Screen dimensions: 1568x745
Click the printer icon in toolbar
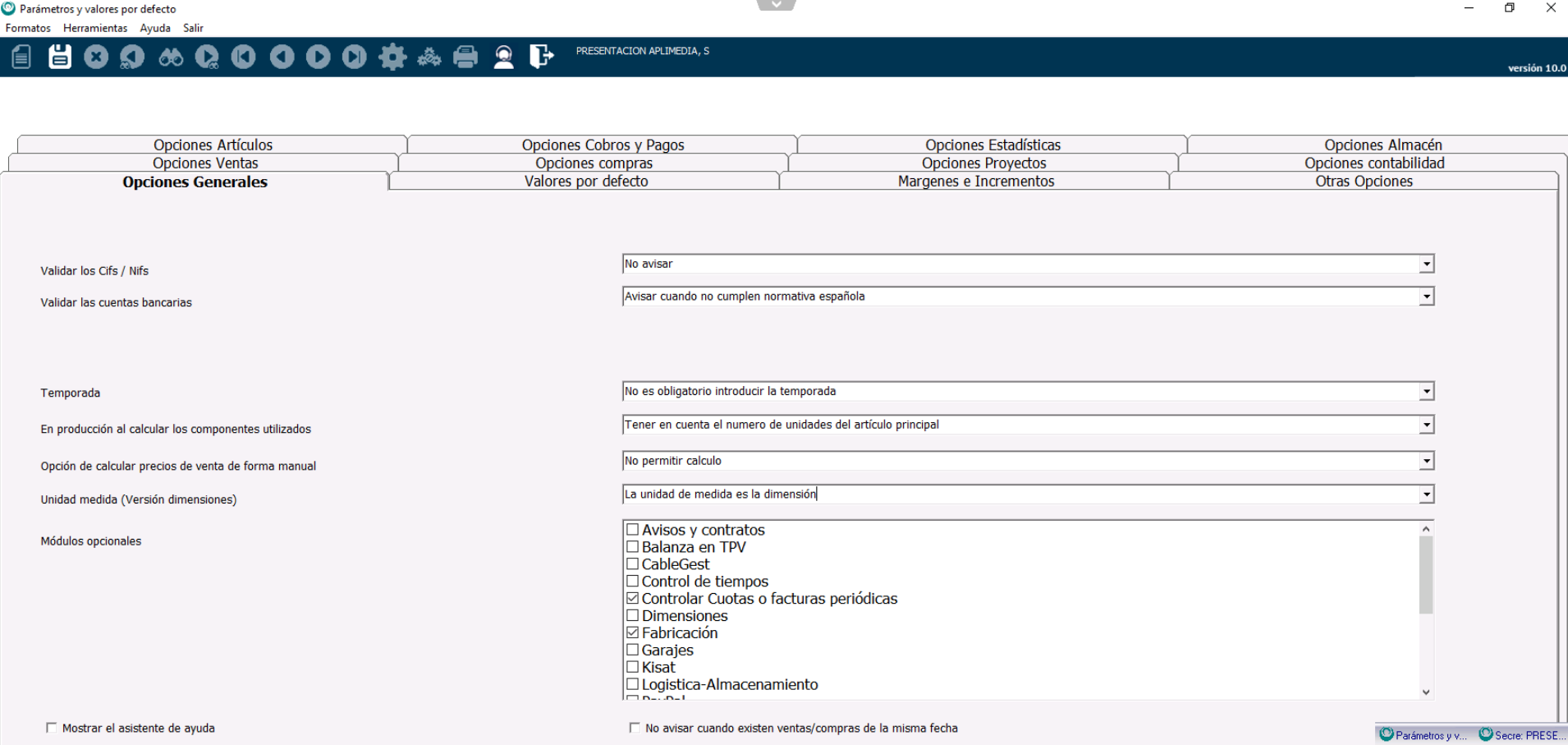coord(465,57)
